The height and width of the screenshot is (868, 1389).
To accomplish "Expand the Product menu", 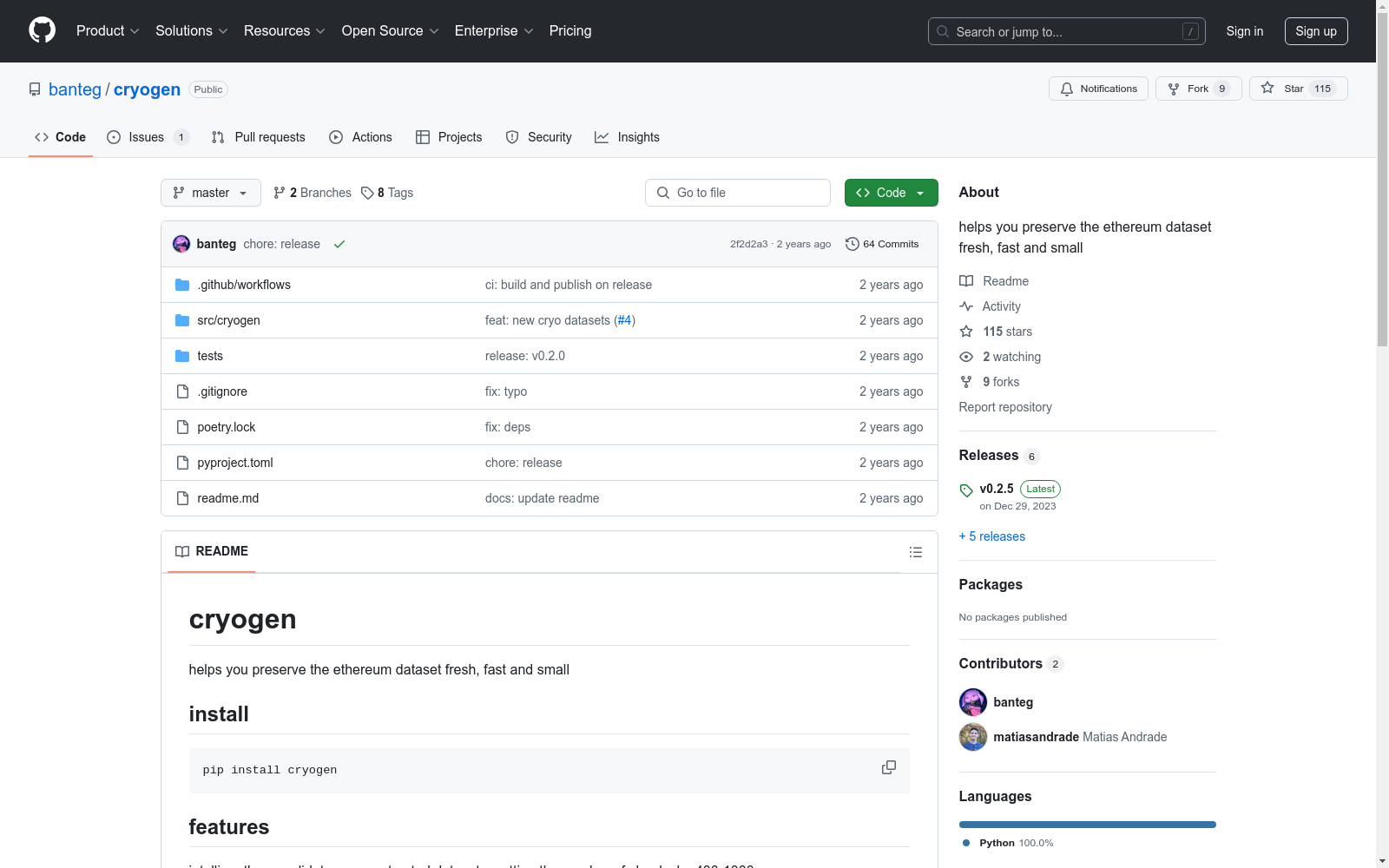I will (108, 31).
